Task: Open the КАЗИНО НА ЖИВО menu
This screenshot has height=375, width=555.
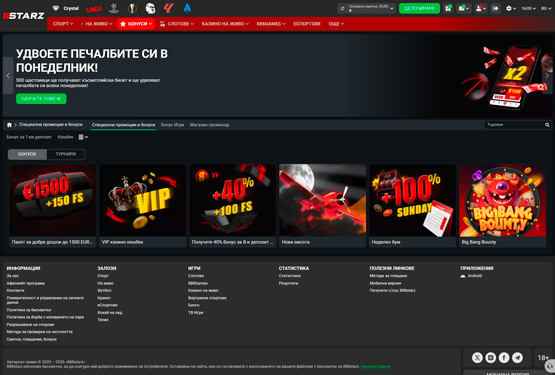Action: [225, 24]
